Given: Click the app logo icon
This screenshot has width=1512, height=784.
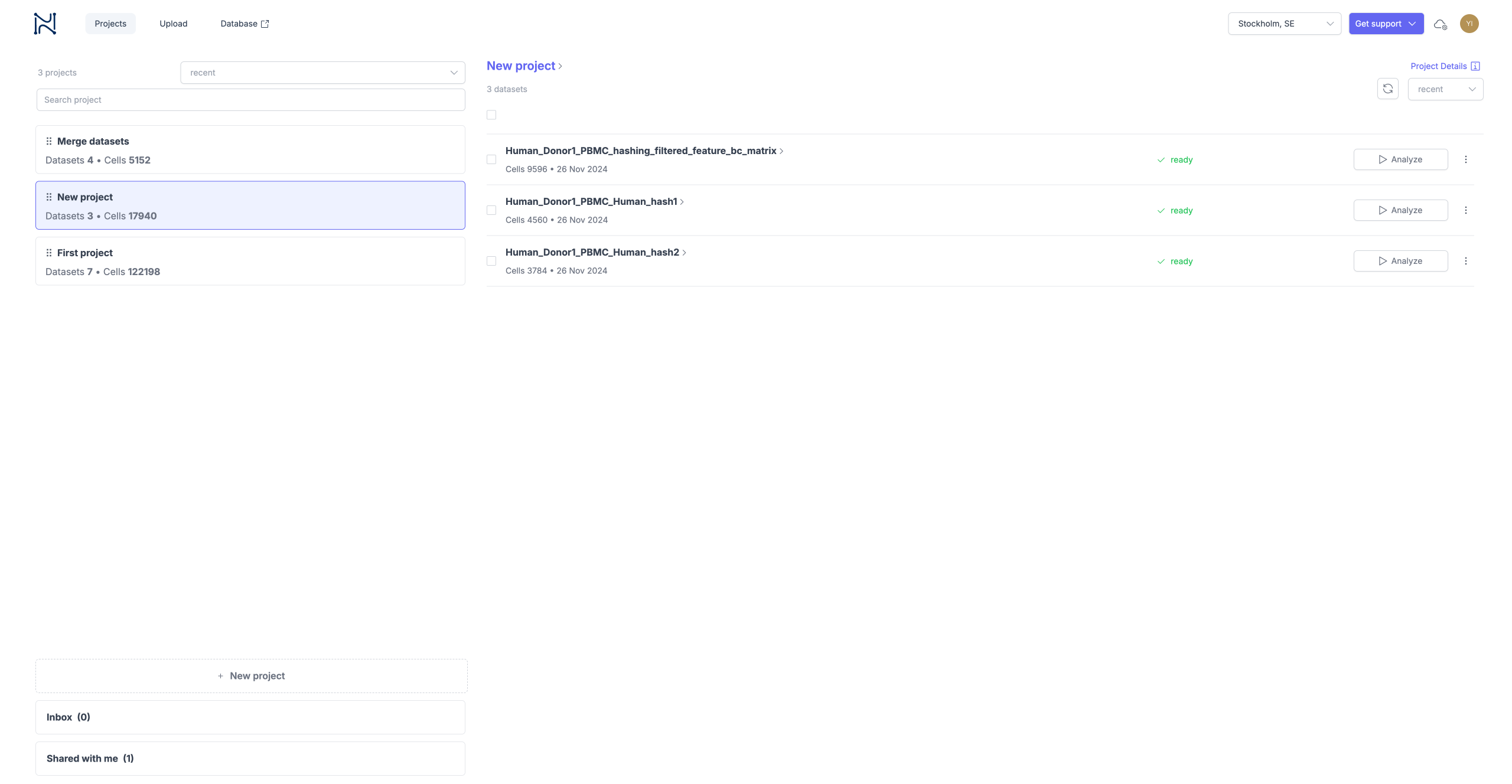Looking at the screenshot, I should pyautogui.click(x=45, y=24).
